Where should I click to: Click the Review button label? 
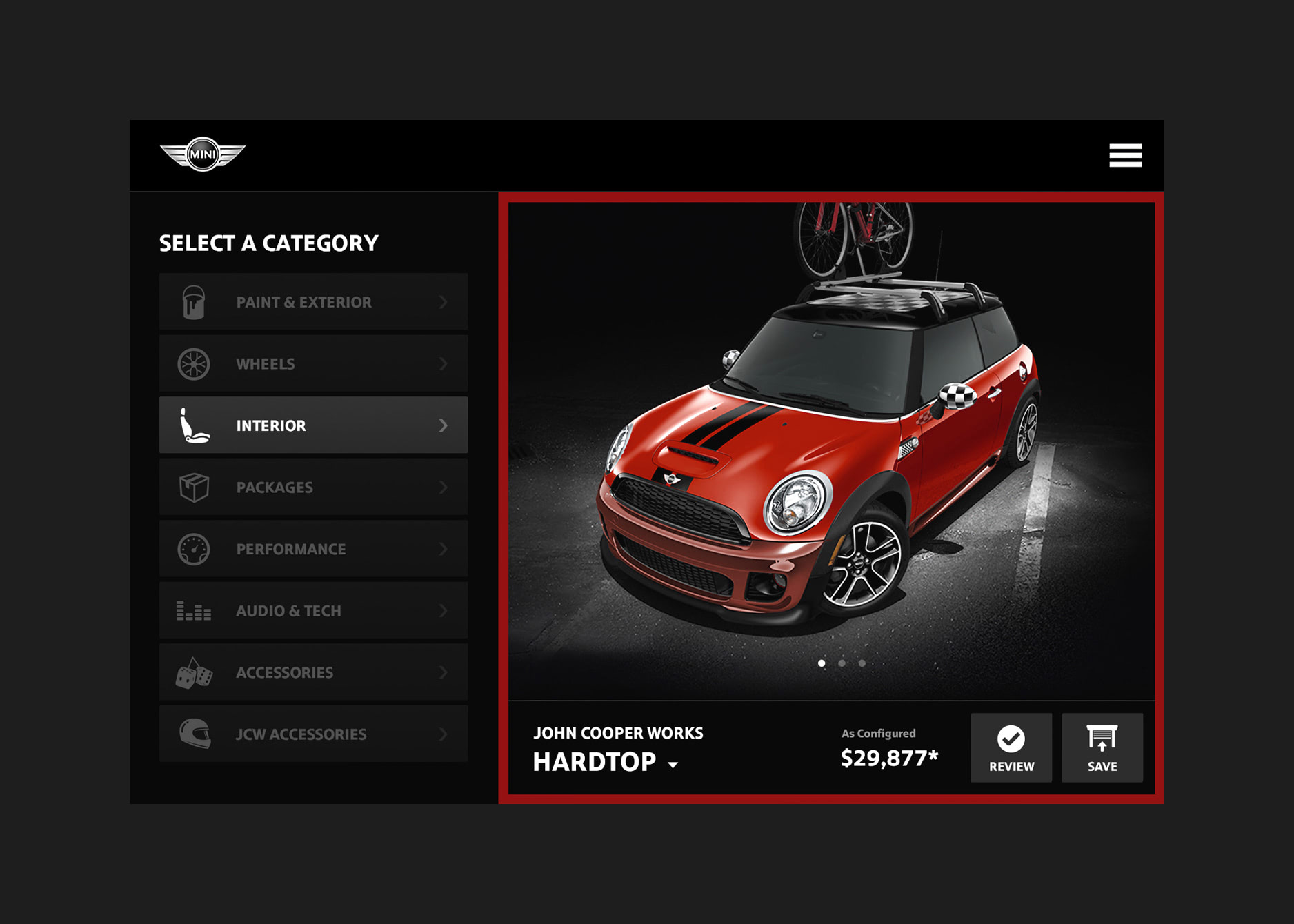tap(1011, 767)
